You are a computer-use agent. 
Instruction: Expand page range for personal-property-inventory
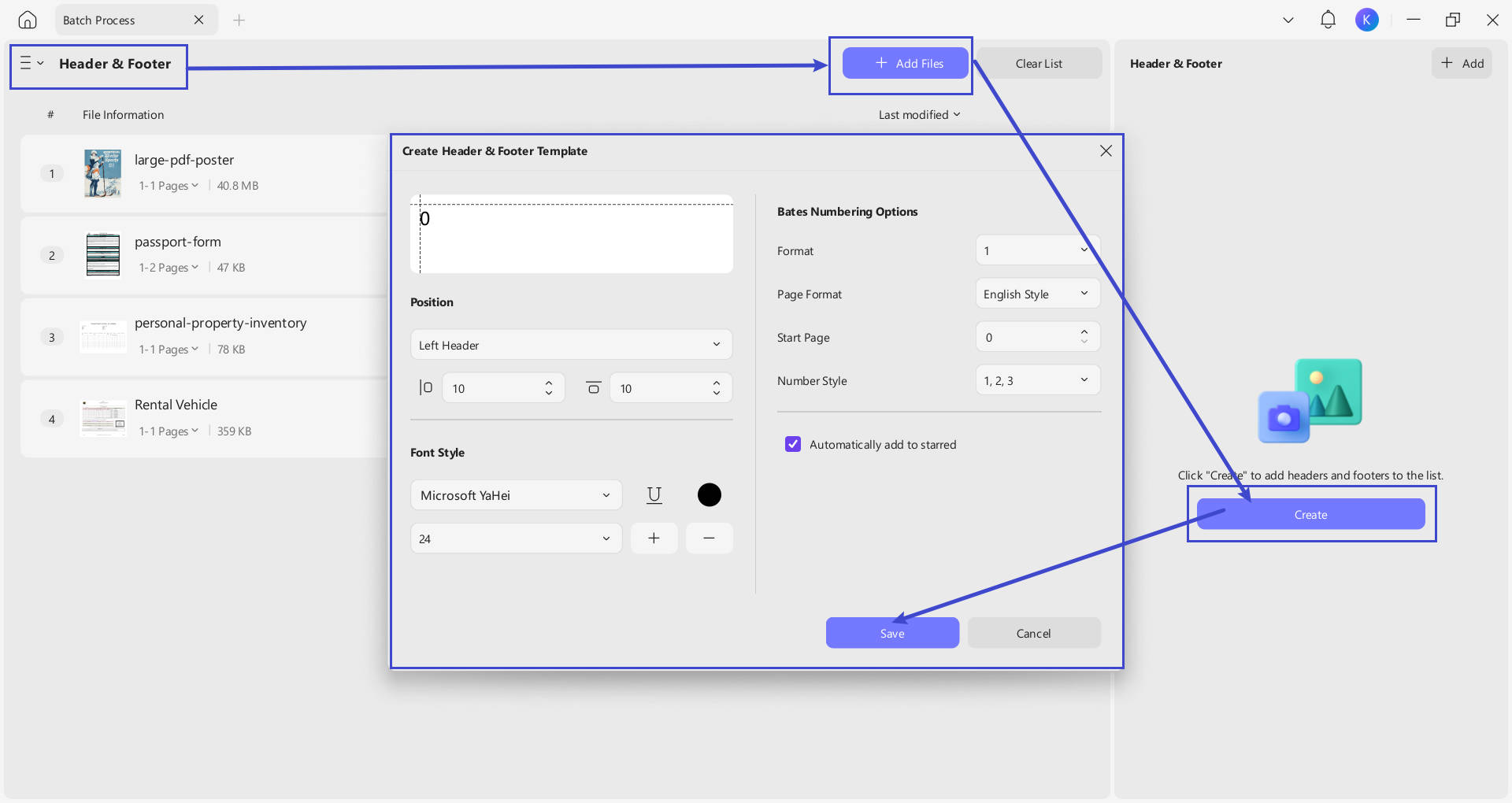pyautogui.click(x=169, y=350)
